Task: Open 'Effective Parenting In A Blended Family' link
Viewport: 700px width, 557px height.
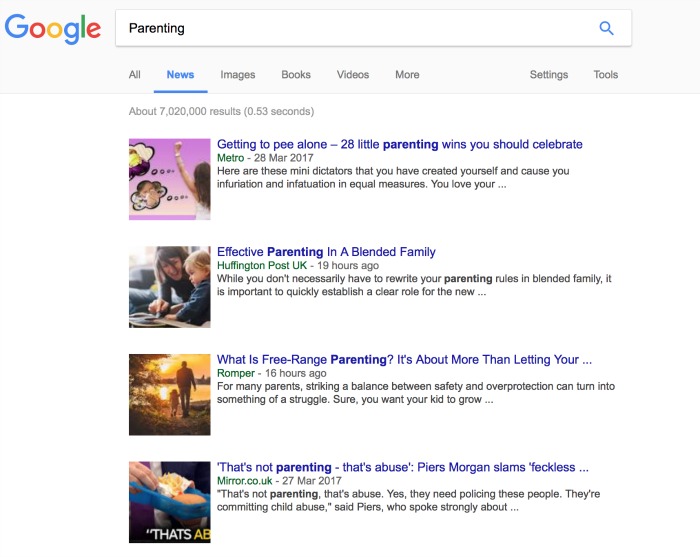Action: pyautogui.click(x=326, y=252)
